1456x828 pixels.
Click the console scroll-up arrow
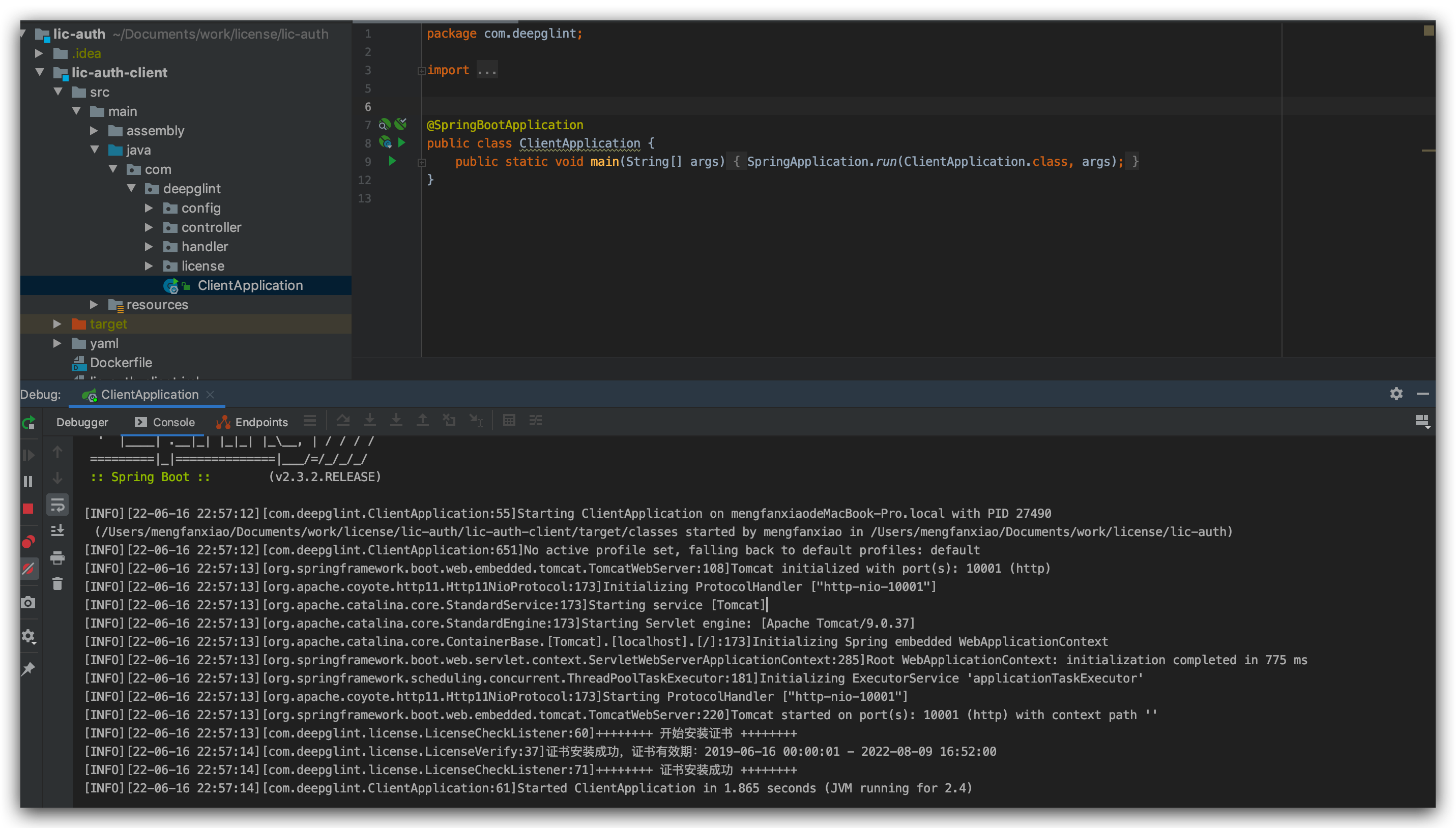coord(57,452)
